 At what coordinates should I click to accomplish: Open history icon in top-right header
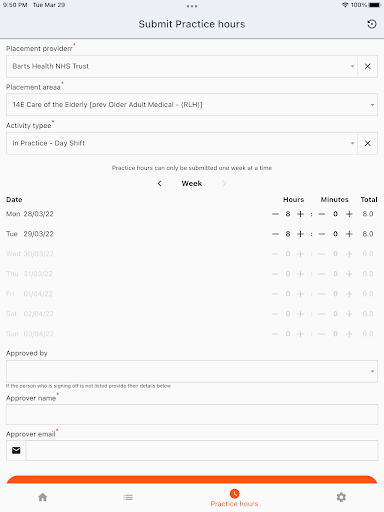pos(372,24)
